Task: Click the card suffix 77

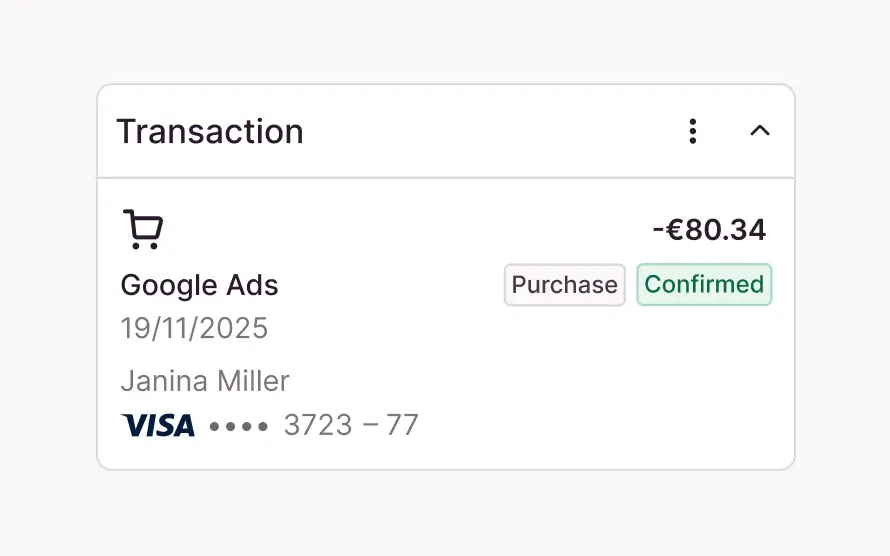Action: click(402, 426)
